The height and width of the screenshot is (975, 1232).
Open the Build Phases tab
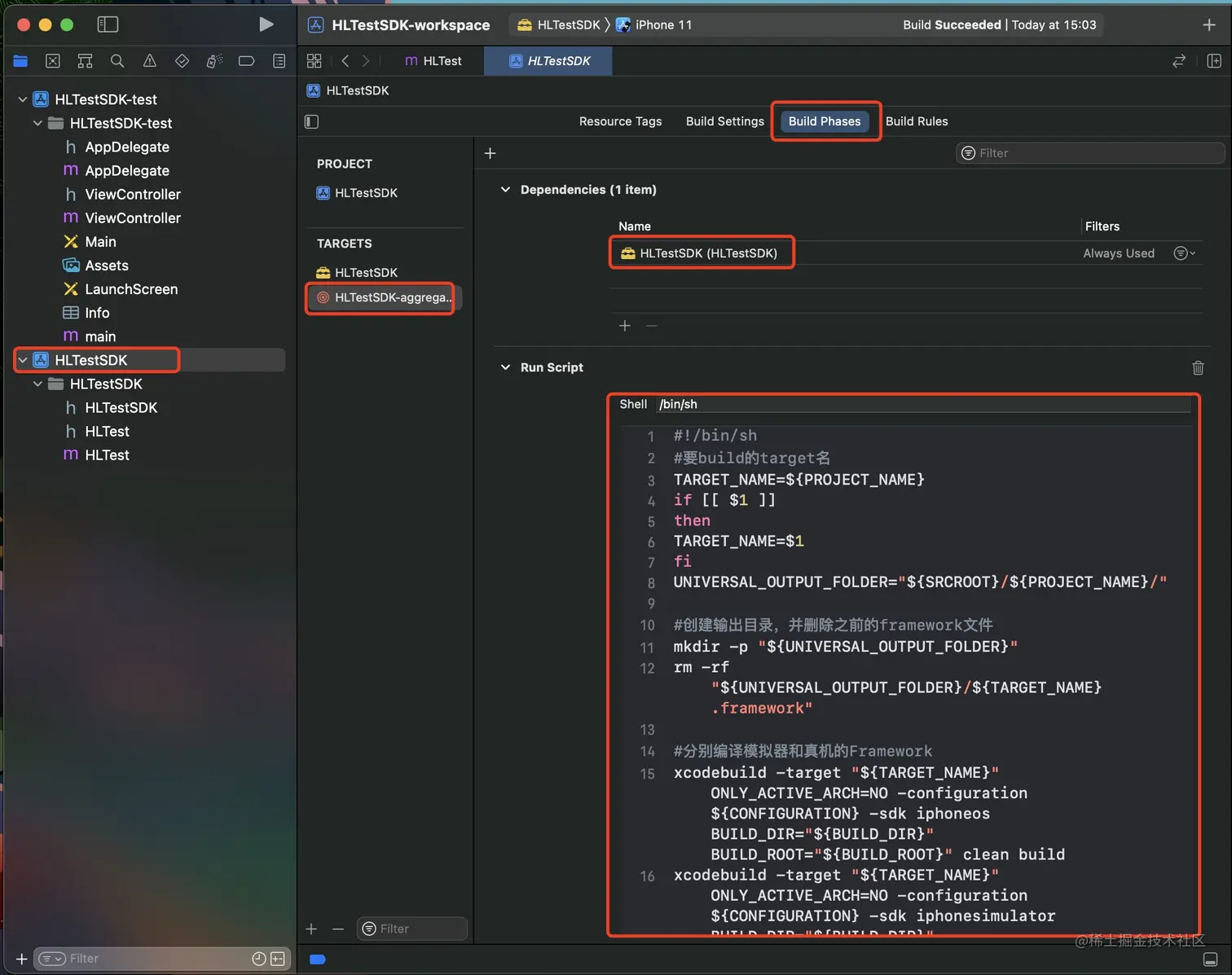(825, 121)
